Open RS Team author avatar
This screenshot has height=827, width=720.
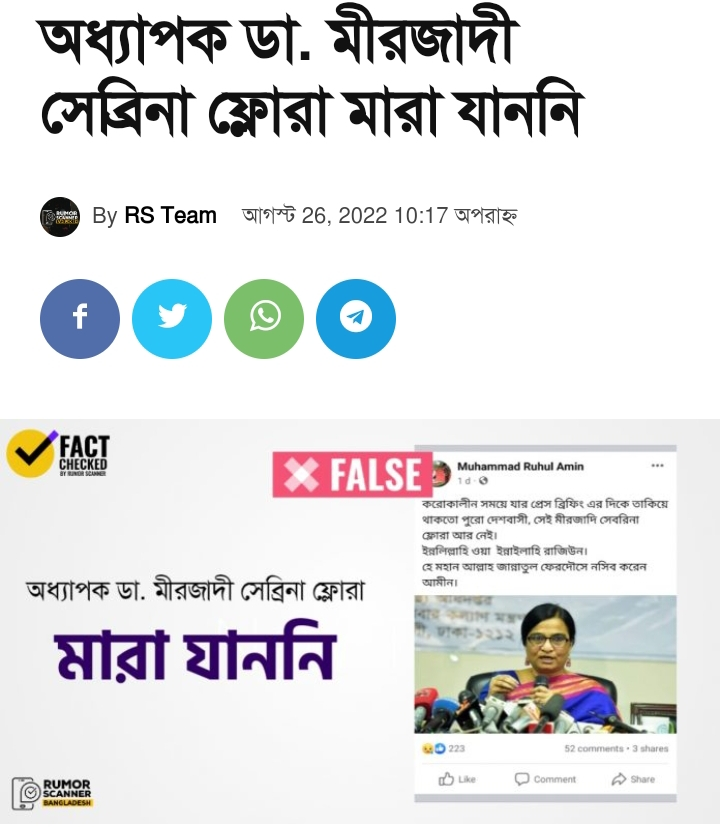pyautogui.click(x=60, y=216)
